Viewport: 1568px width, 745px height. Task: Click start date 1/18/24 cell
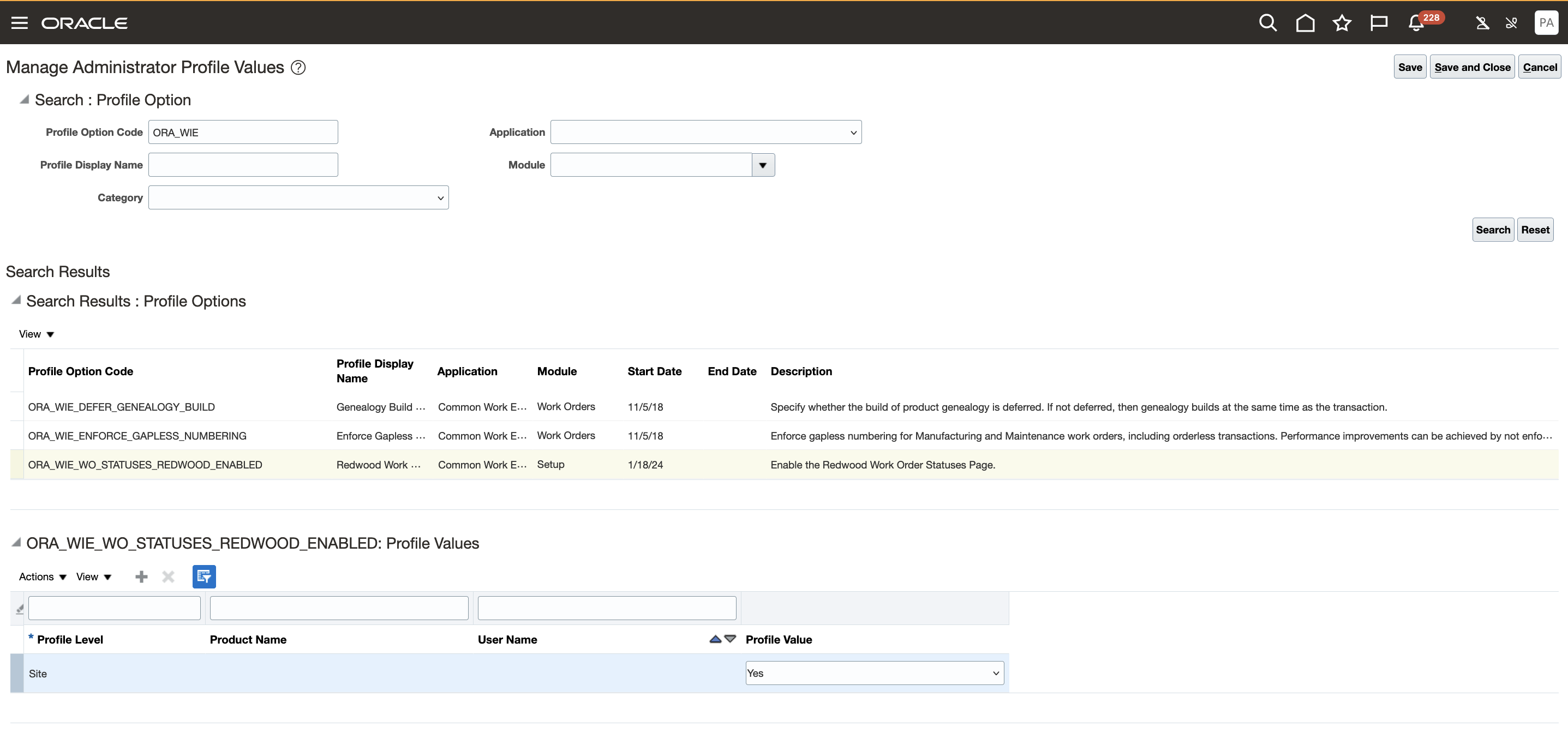[x=645, y=465]
